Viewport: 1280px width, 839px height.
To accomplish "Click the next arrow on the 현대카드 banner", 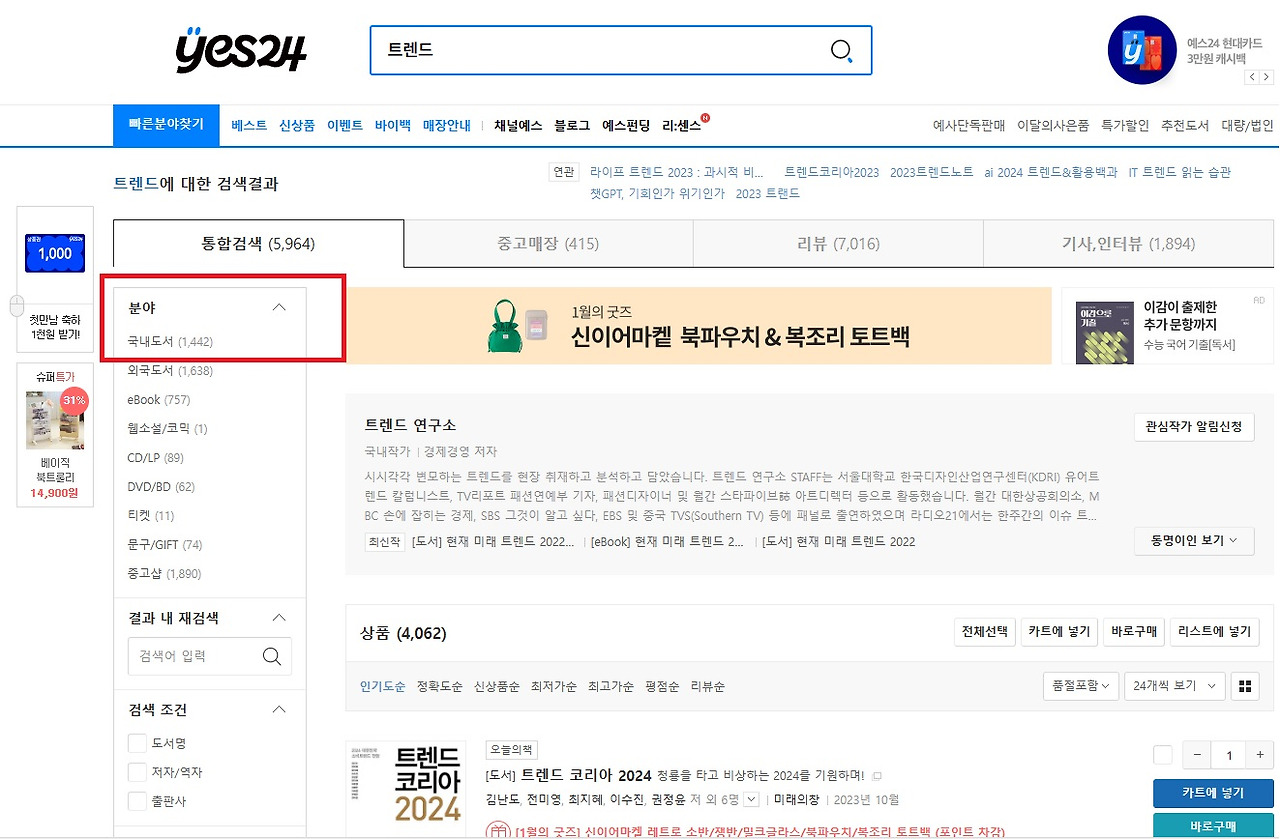I will pos(1266,75).
